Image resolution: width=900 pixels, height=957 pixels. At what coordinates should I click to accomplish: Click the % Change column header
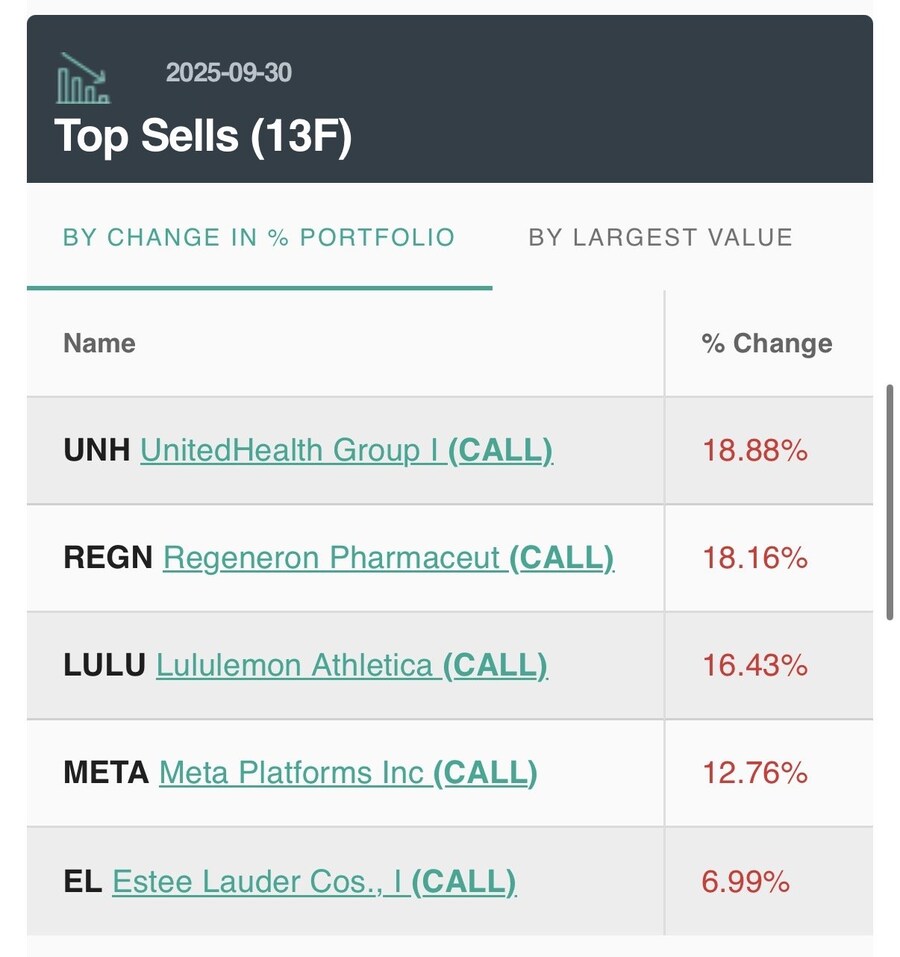tap(767, 344)
